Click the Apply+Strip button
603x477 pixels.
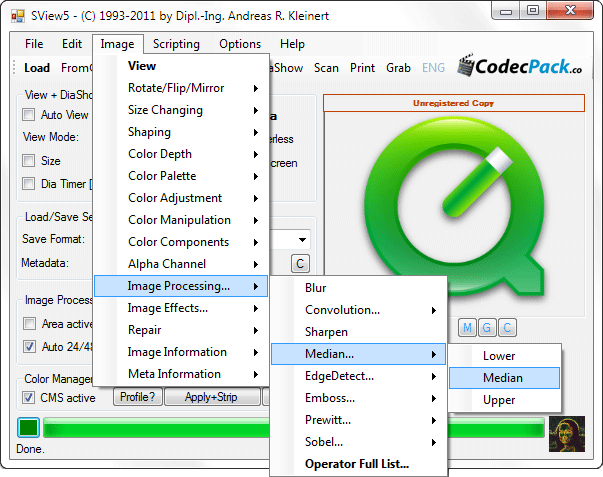[x=211, y=397]
